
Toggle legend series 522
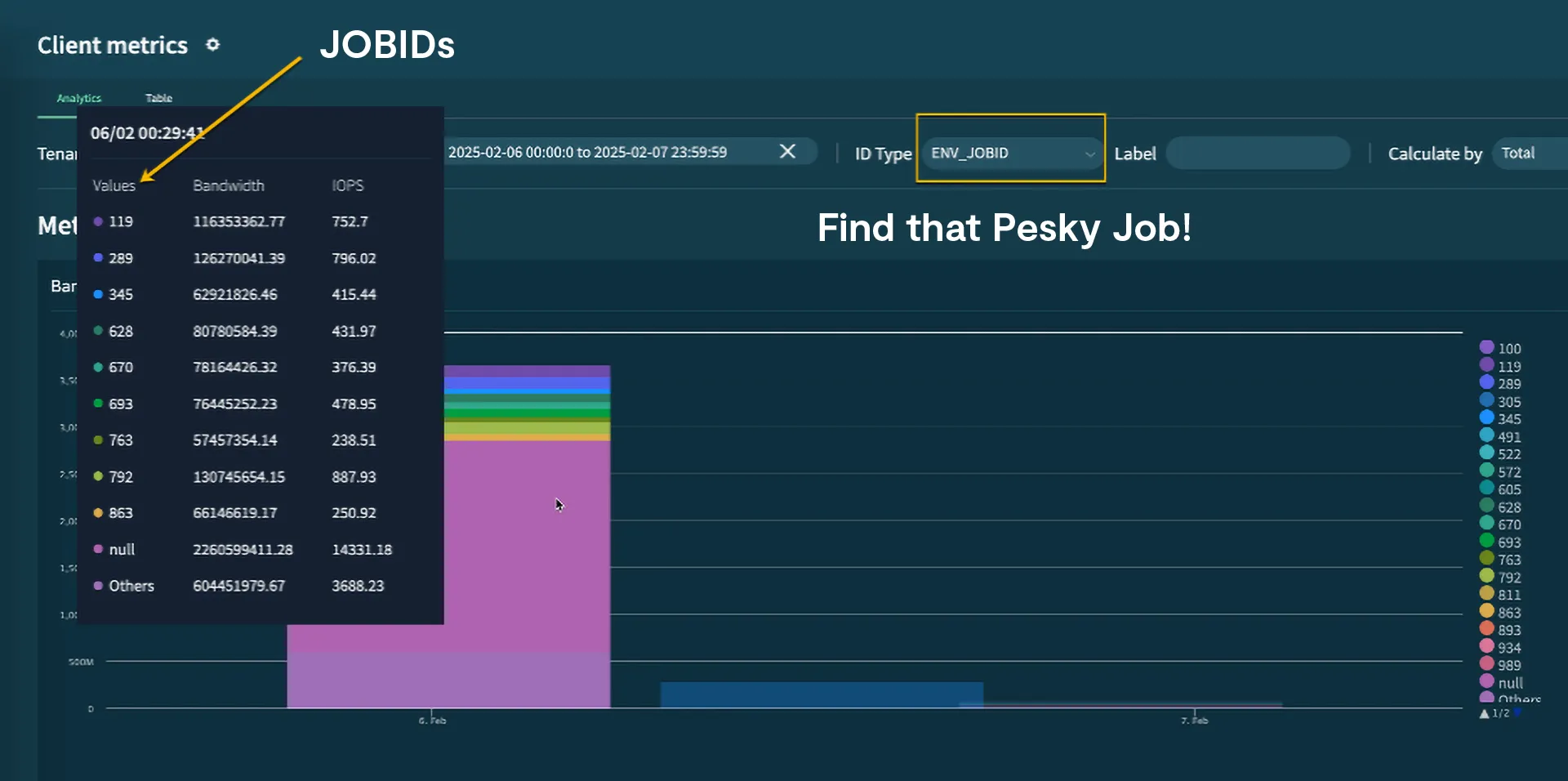[x=1500, y=453]
